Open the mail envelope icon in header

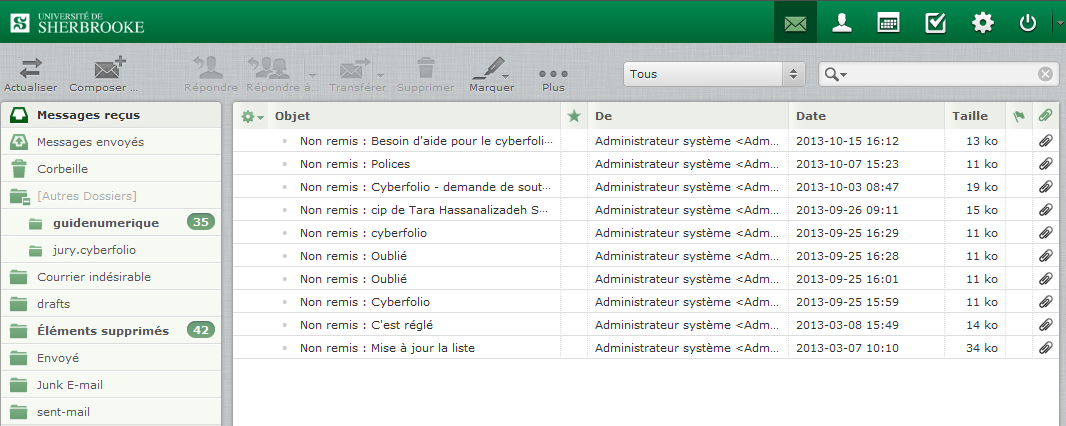click(795, 23)
